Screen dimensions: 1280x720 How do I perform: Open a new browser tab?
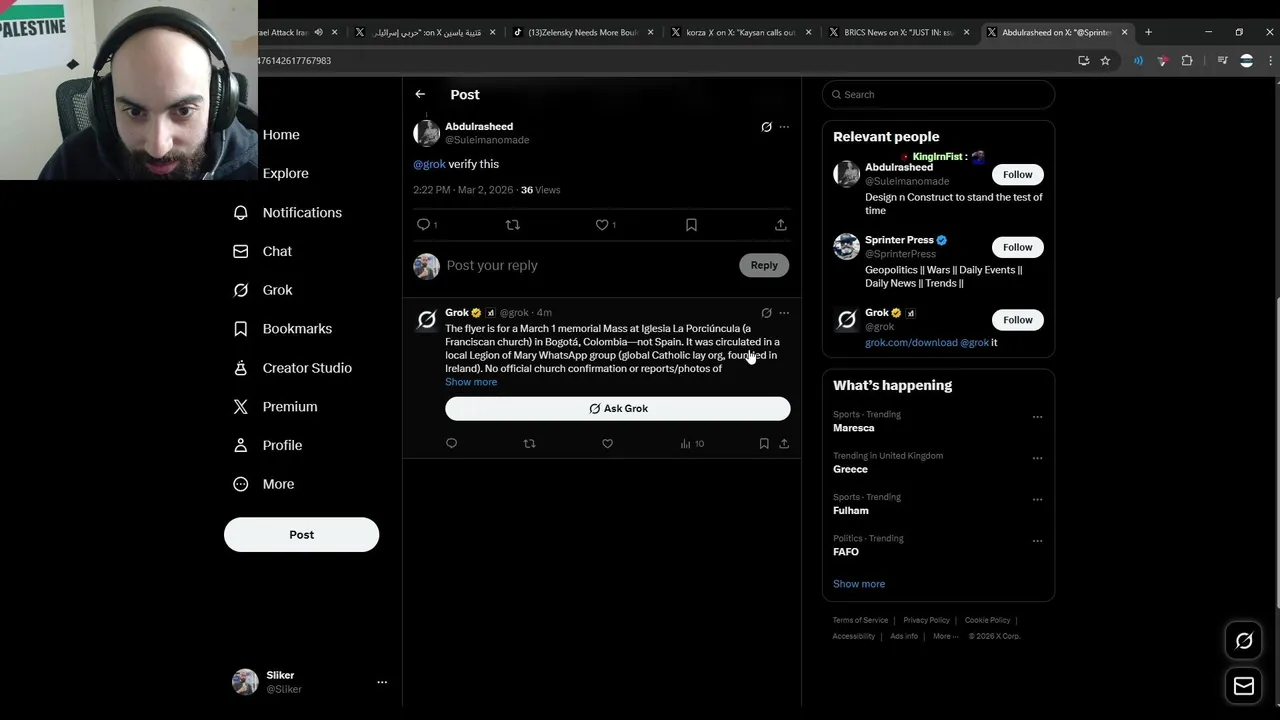1148,32
